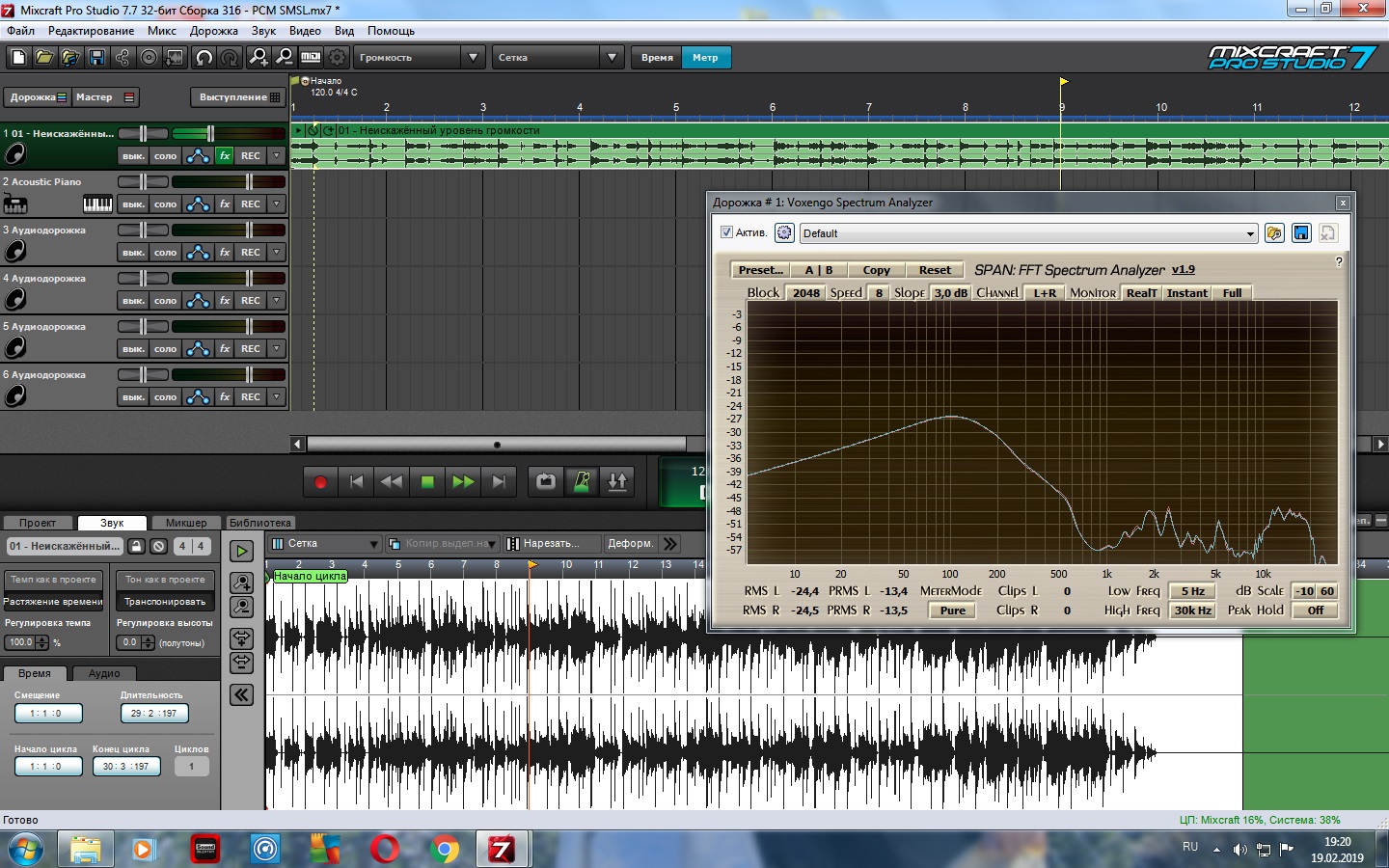Expand Acoustic Piano track options arrow
Viewport: 1389px width, 868px height.
(x=277, y=203)
